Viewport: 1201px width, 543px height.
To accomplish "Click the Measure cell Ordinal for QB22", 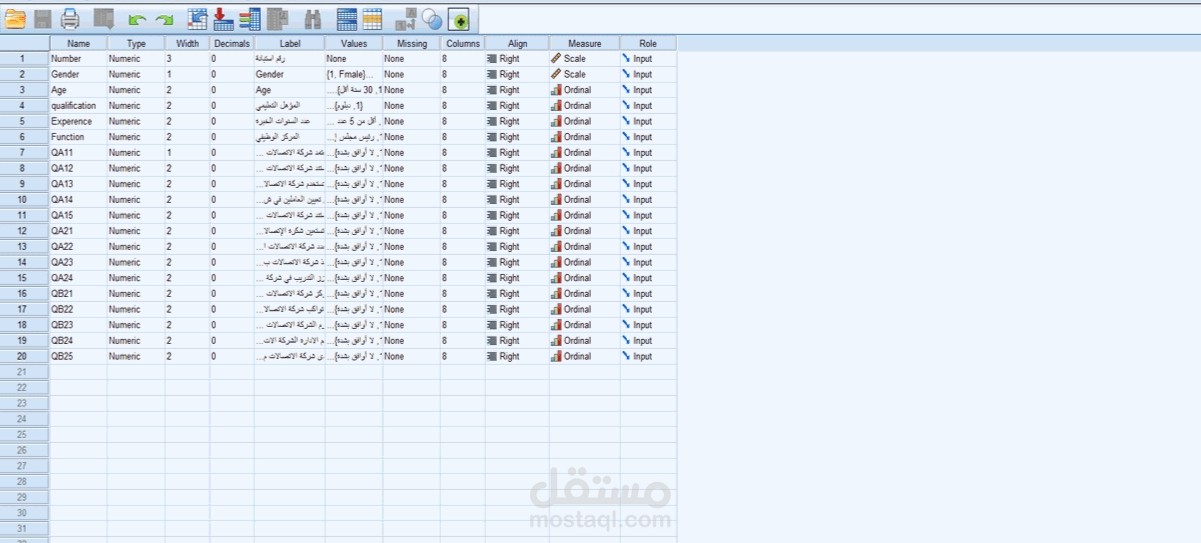I will point(584,309).
